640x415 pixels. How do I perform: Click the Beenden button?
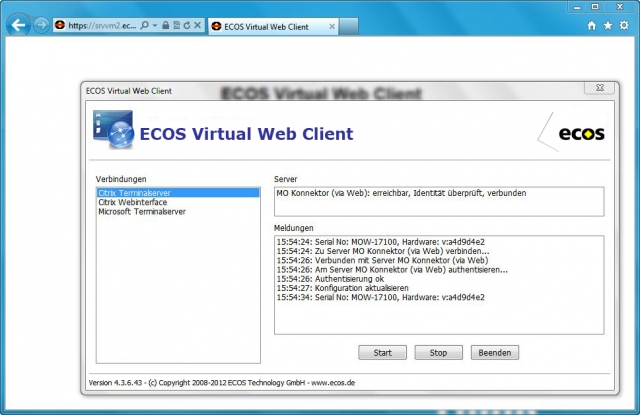495,353
